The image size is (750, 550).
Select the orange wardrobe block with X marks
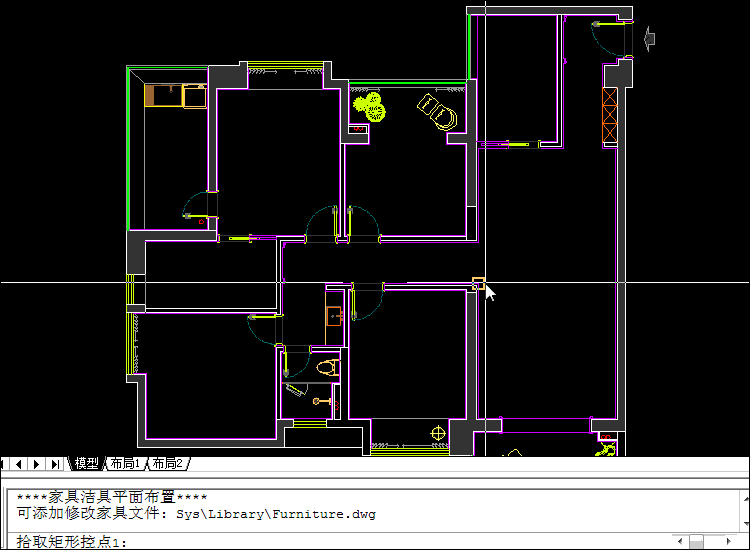click(x=609, y=115)
